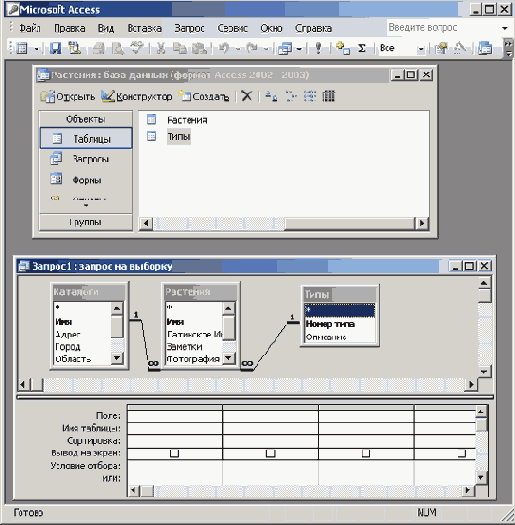Click the Cut scissors icon
Screen dimensions: 515x525
click(161, 49)
